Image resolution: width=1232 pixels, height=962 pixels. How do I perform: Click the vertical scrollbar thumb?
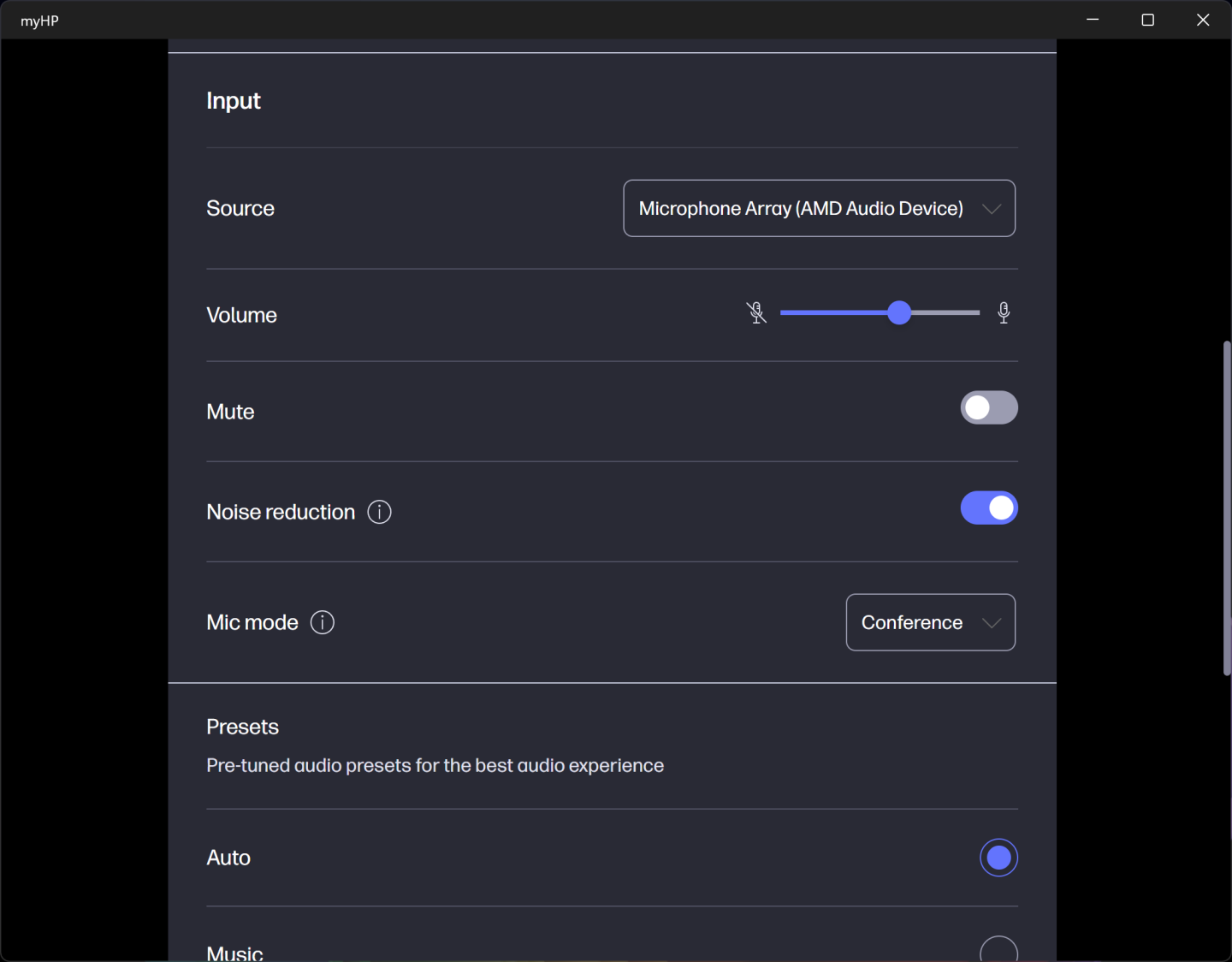click(x=1227, y=508)
